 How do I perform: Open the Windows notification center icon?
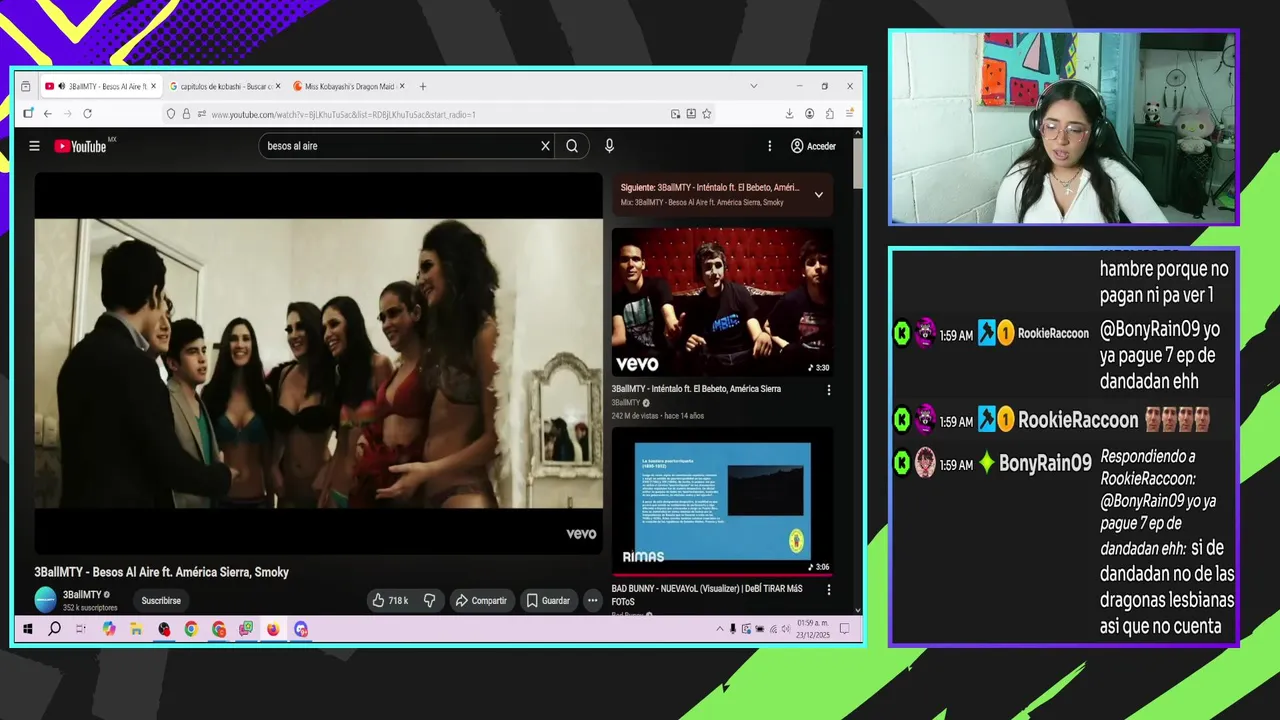[x=845, y=629]
